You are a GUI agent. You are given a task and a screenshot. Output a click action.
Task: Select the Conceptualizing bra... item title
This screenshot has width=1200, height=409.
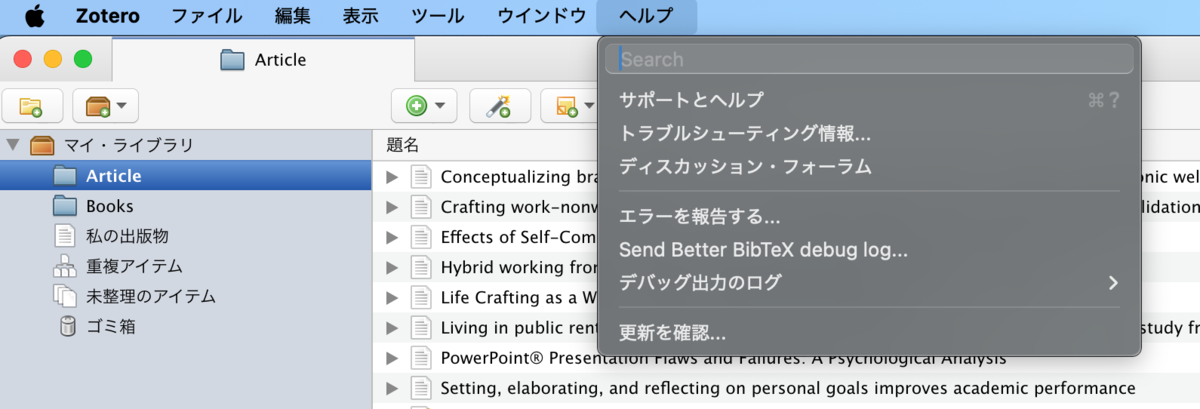coord(519,177)
